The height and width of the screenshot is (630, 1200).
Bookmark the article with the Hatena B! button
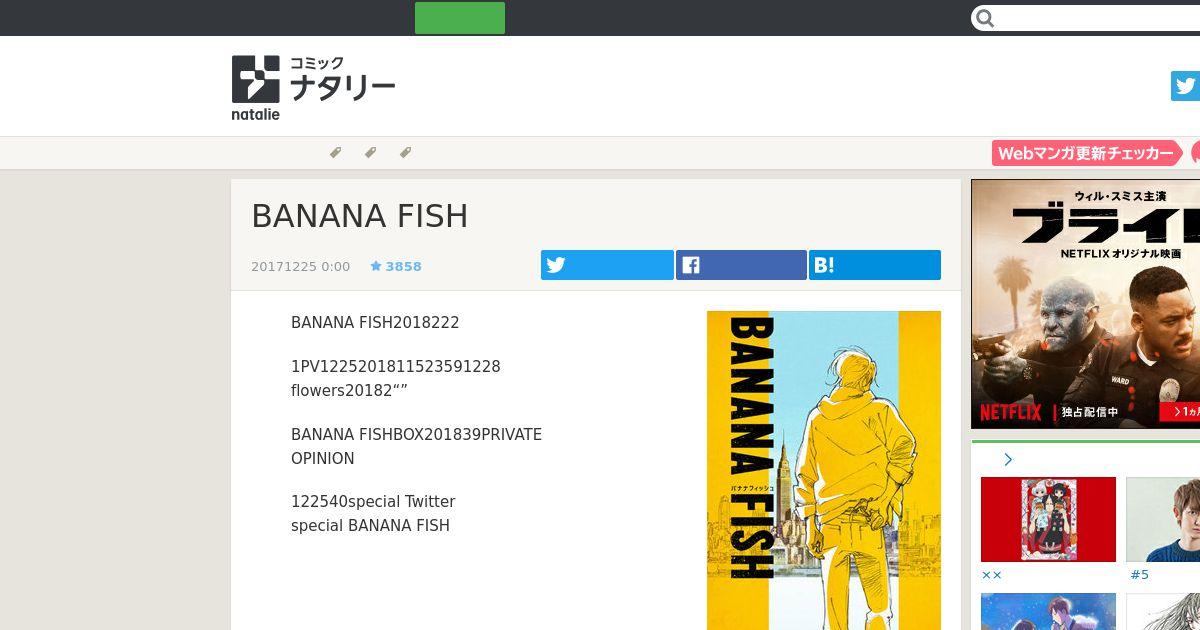pos(875,265)
